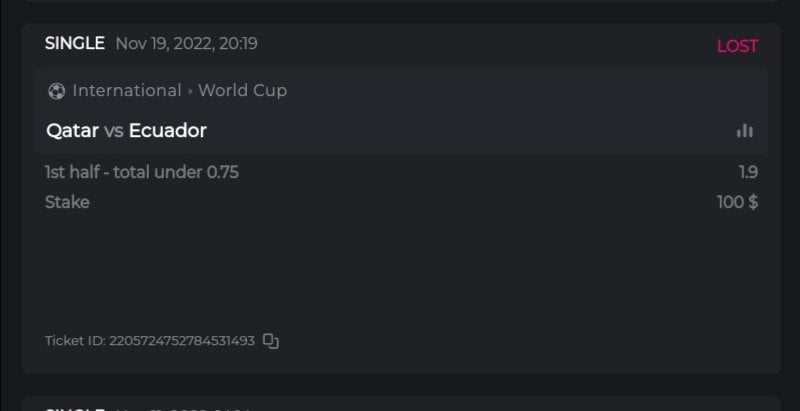Viewport: 800px width, 411px height.
Task: Open match statistics bar chart icon
Action: (x=744, y=131)
